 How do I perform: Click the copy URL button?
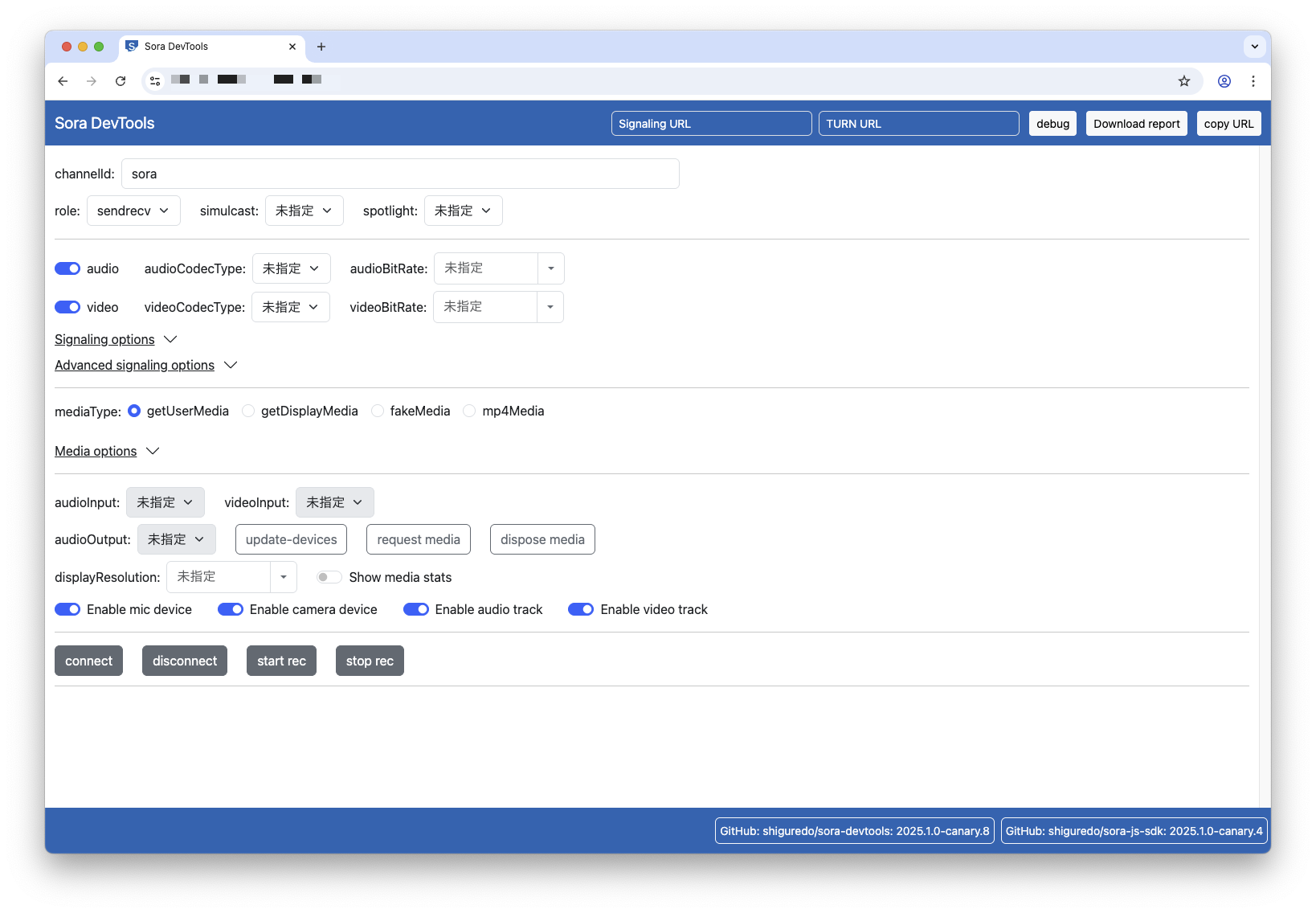pyautogui.click(x=1229, y=124)
